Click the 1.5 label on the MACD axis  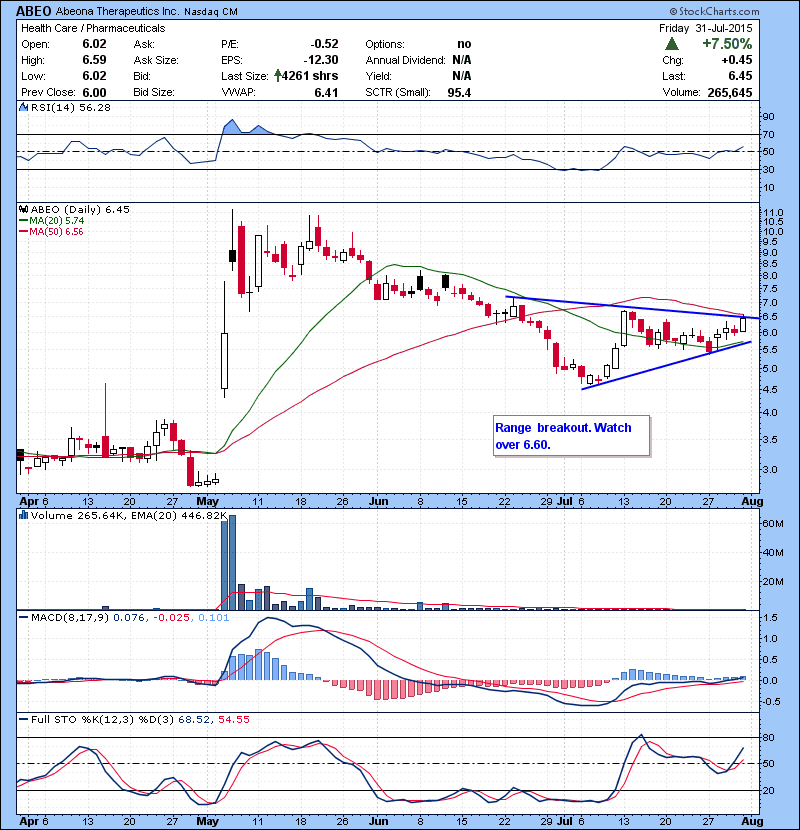(x=770, y=617)
